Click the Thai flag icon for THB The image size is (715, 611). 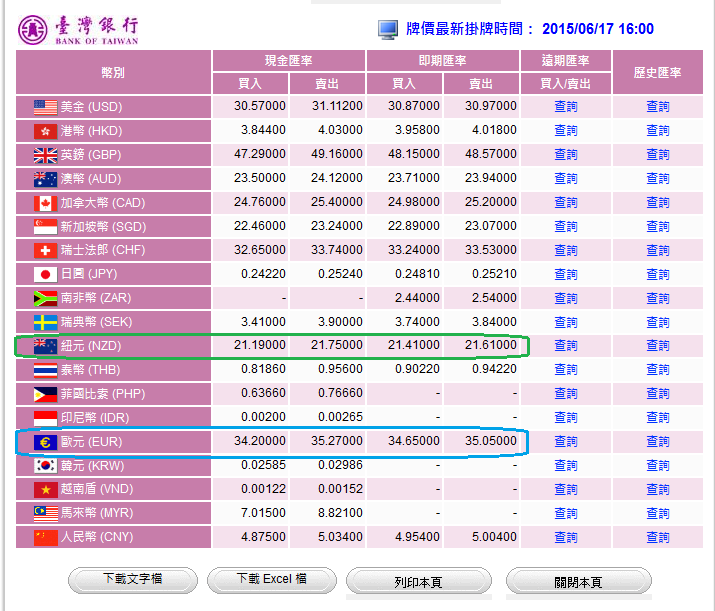45,370
